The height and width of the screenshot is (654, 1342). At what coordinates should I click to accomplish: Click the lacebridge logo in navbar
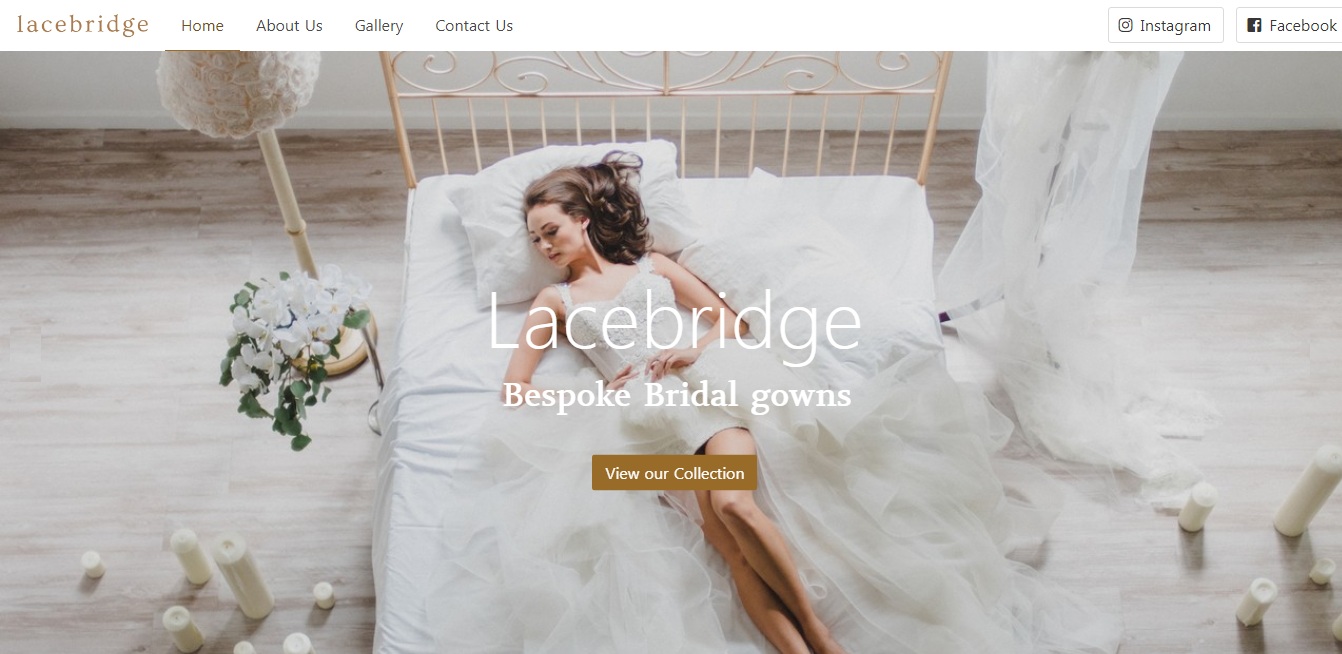(83, 25)
